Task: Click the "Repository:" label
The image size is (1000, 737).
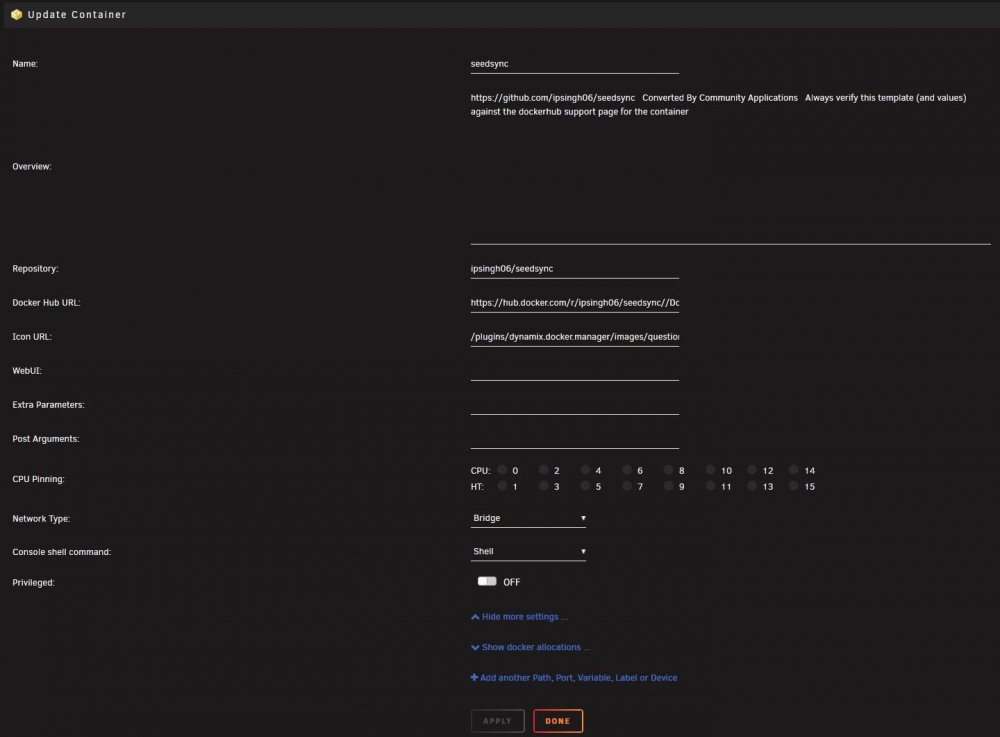Action: [x=35, y=268]
